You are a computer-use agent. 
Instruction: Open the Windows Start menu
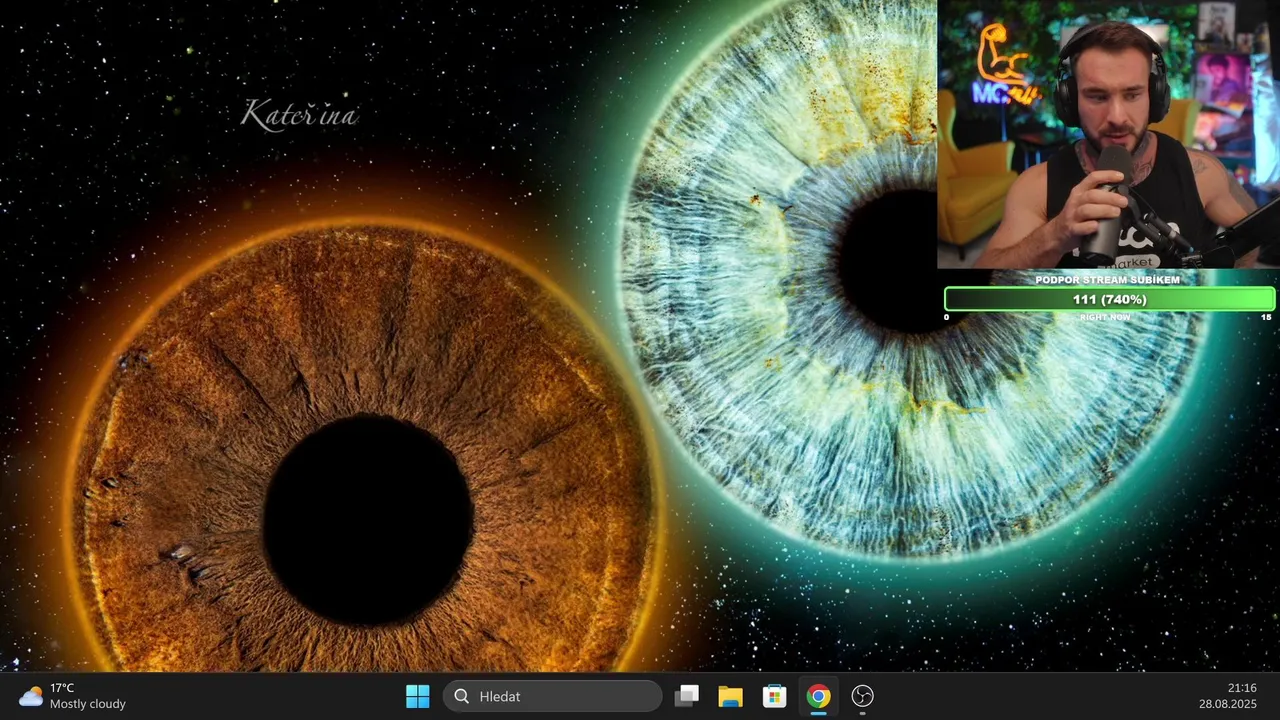tap(418, 696)
